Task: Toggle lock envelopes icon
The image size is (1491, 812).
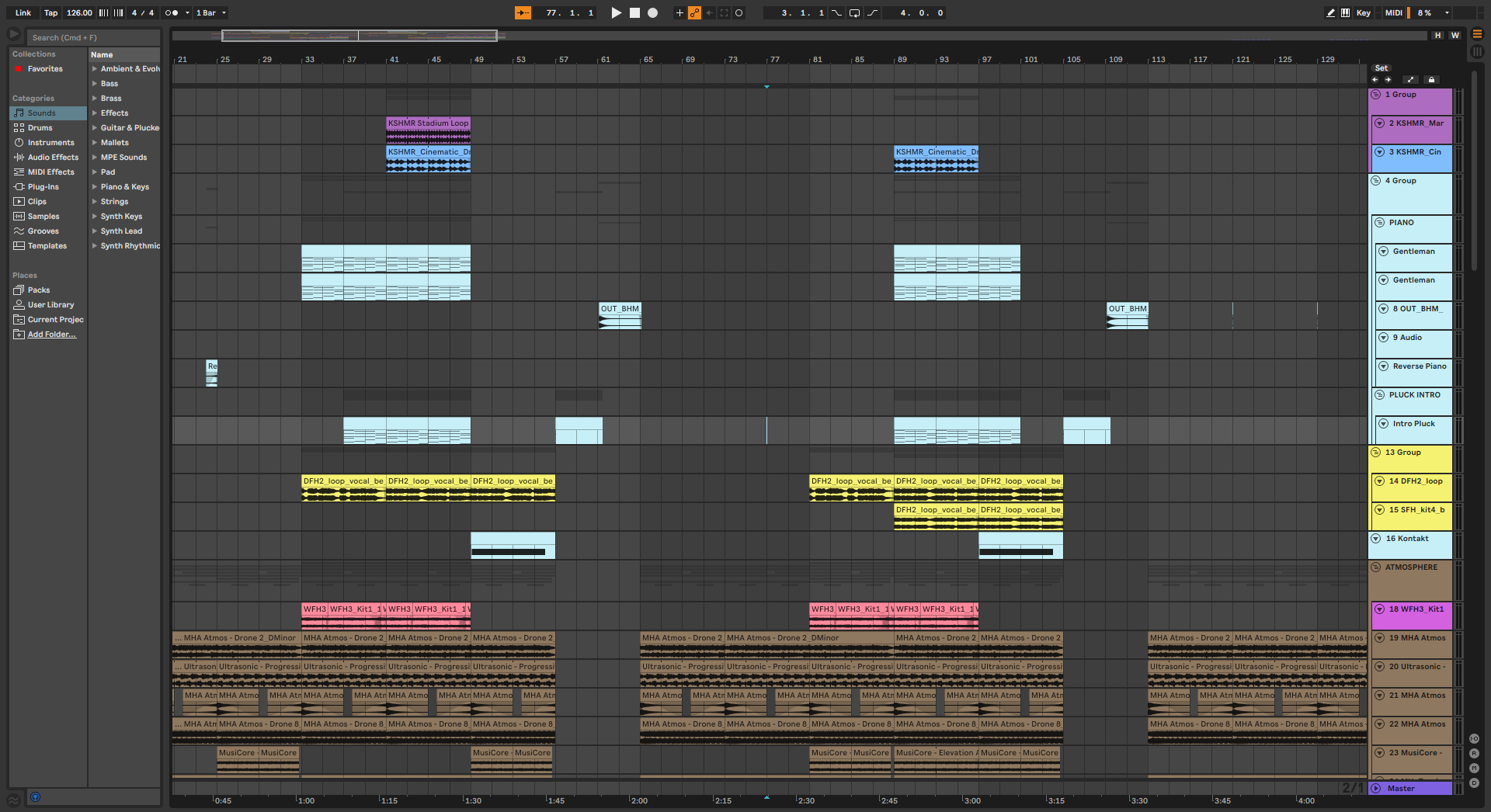Action: click(x=1431, y=79)
